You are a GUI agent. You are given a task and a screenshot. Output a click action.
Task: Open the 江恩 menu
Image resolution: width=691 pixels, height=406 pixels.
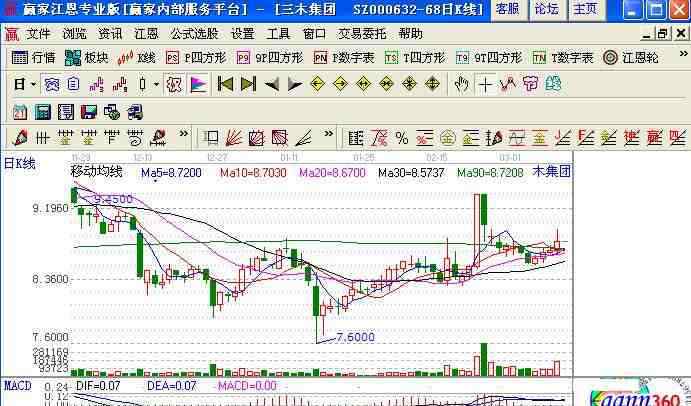(x=146, y=34)
